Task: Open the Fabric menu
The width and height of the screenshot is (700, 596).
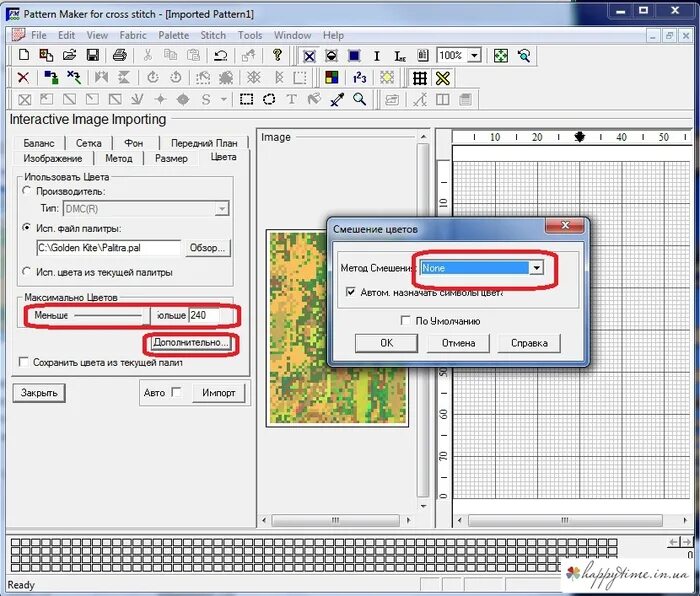Action: 133,35
